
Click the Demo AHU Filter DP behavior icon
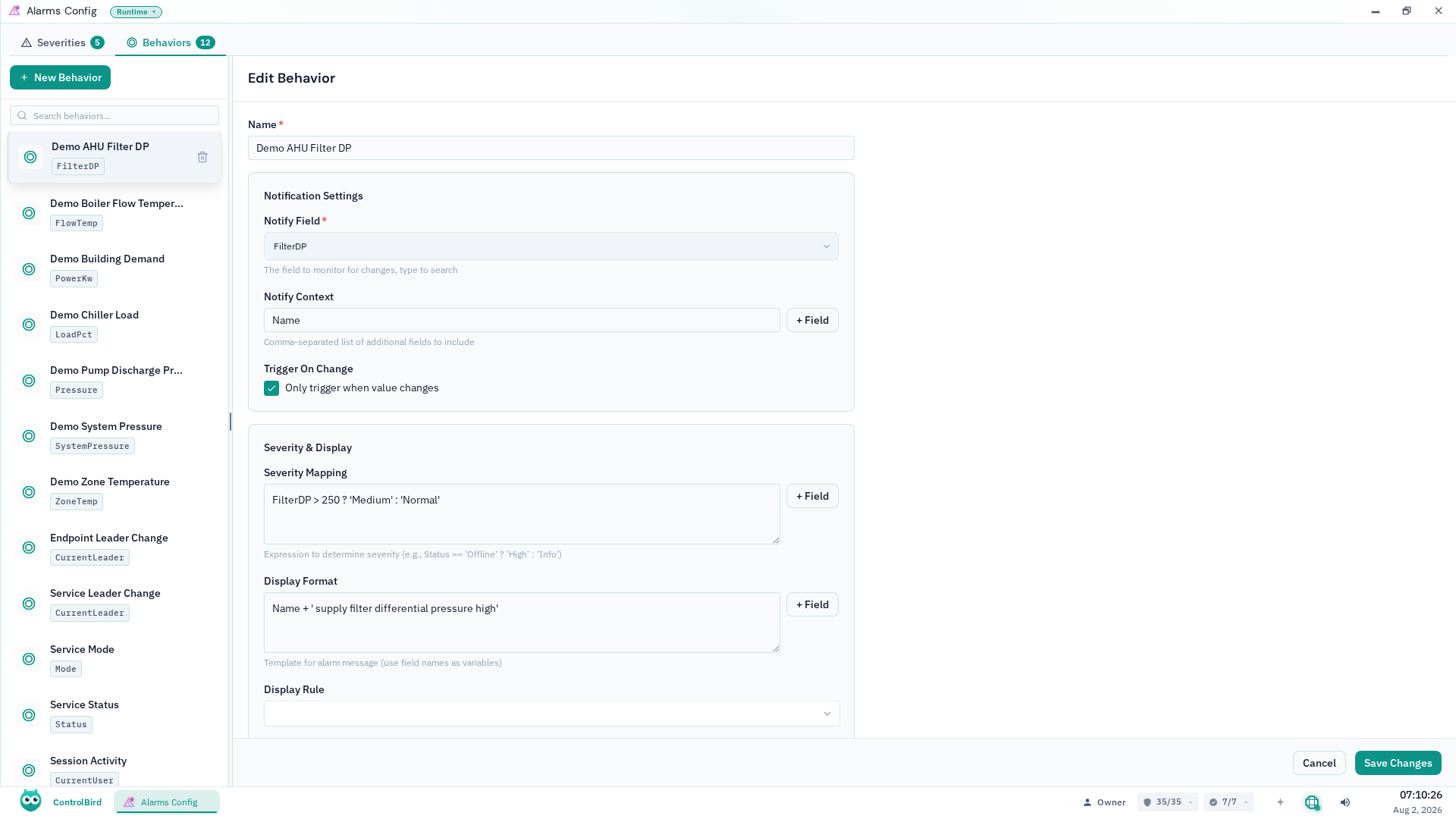(30, 157)
